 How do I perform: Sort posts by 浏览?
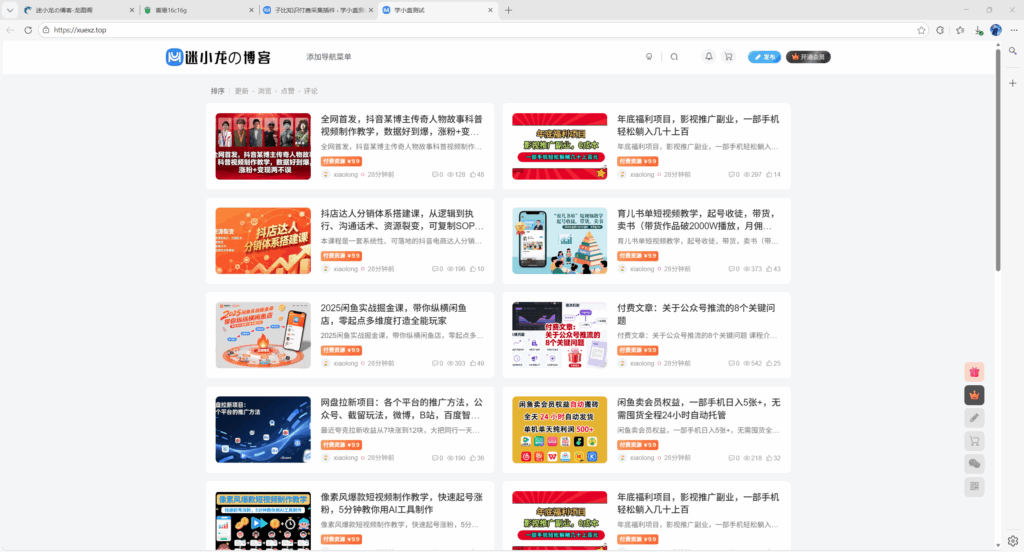point(264,91)
